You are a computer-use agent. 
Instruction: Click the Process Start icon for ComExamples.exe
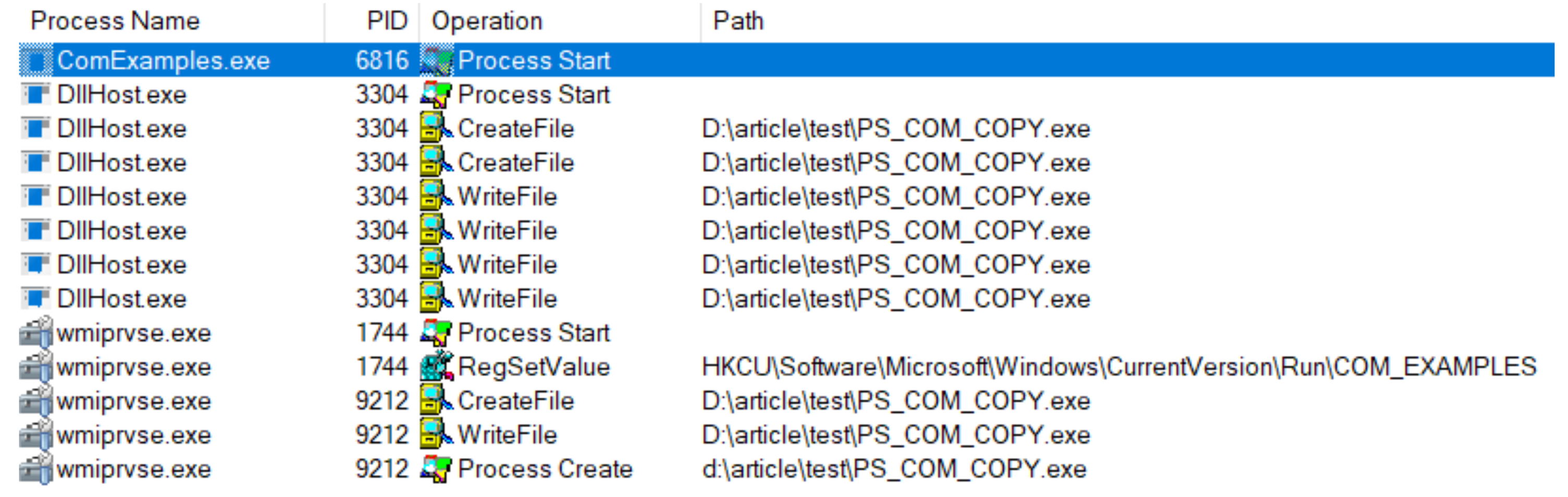pos(437,60)
